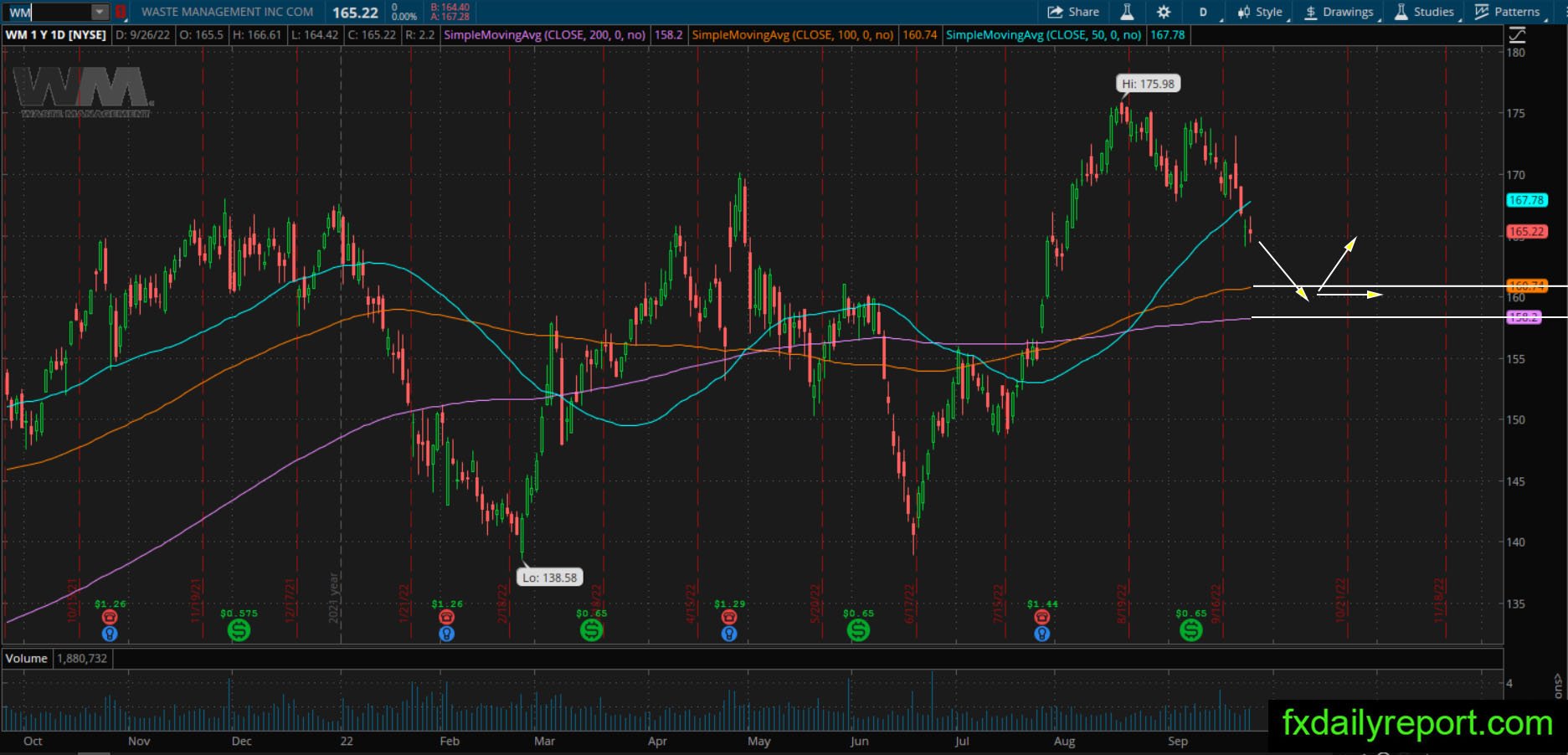Click the high value H: 166.61
This screenshot has height=755, width=1568.
point(257,35)
